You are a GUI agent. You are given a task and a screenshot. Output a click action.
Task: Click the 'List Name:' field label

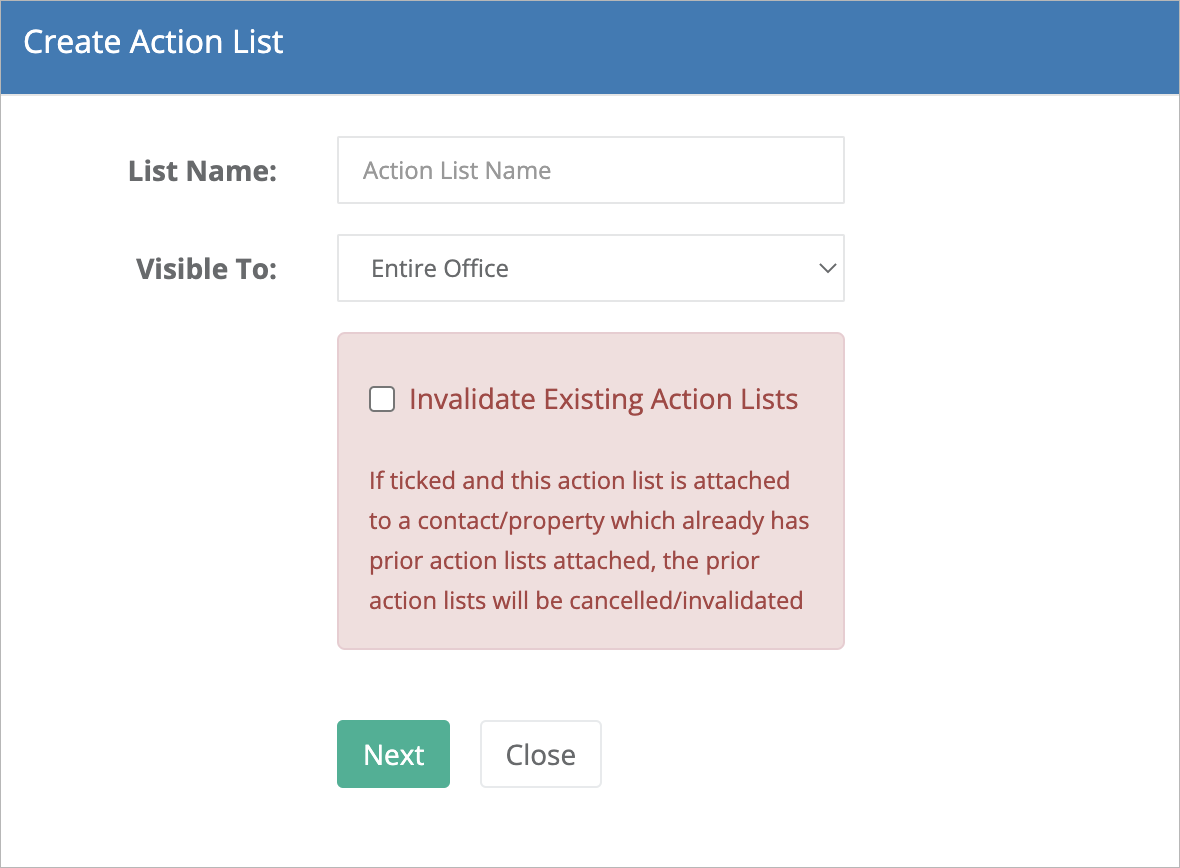tap(202, 171)
